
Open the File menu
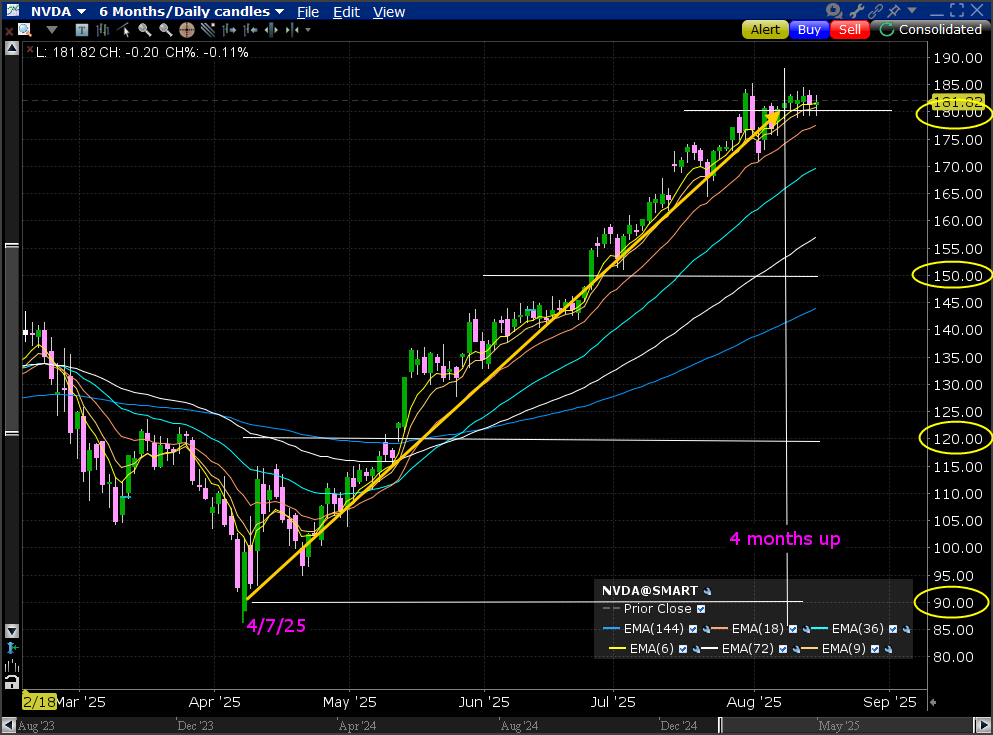point(308,12)
